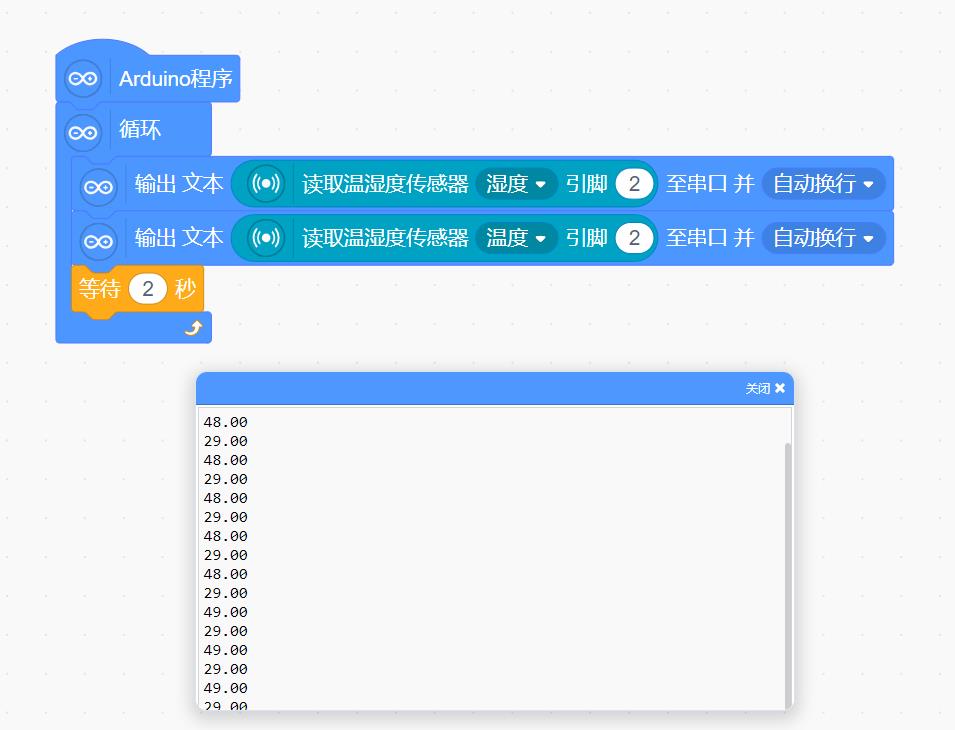The width and height of the screenshot is (955, 730).
Task: Click sensor icon in humidity reading block
Action: [x=266, y=183]
